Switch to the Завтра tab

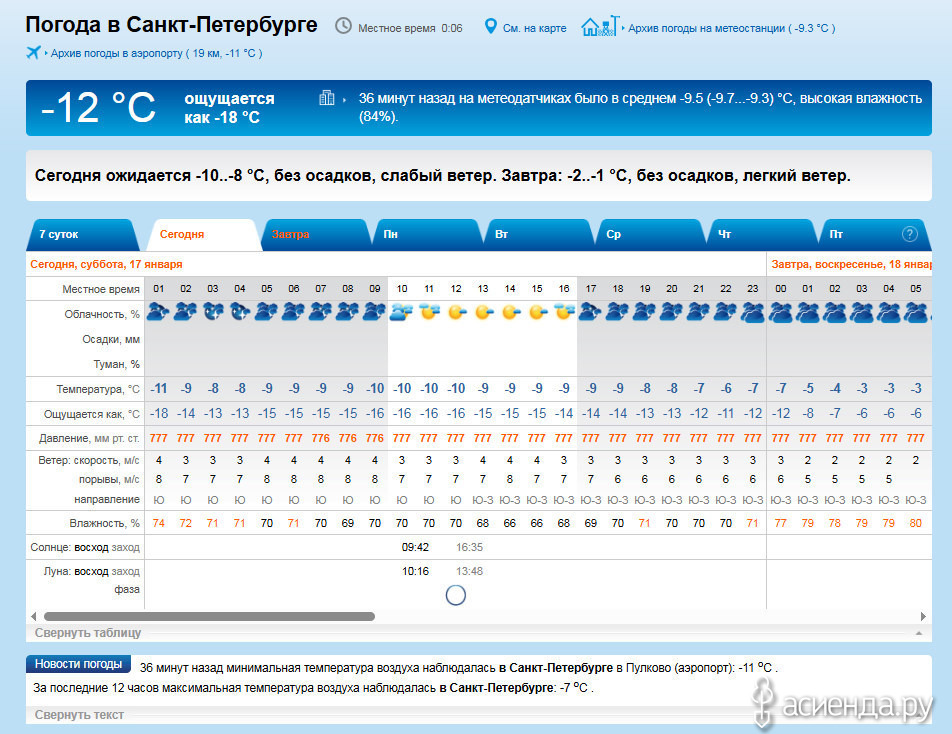pyautogui.click(x=291, y=234)
